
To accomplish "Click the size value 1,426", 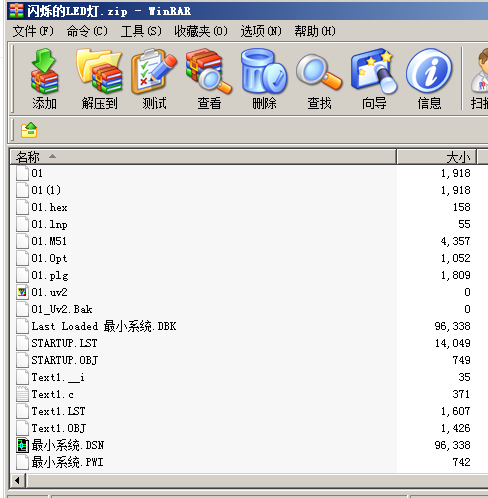I will pos(455,428).
